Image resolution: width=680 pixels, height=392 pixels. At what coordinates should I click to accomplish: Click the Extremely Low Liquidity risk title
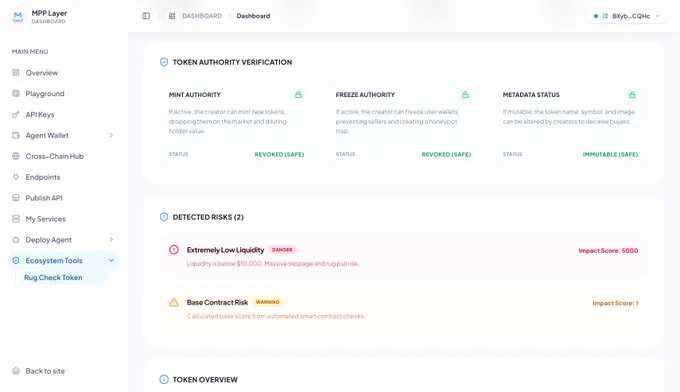tap(225, 250)
